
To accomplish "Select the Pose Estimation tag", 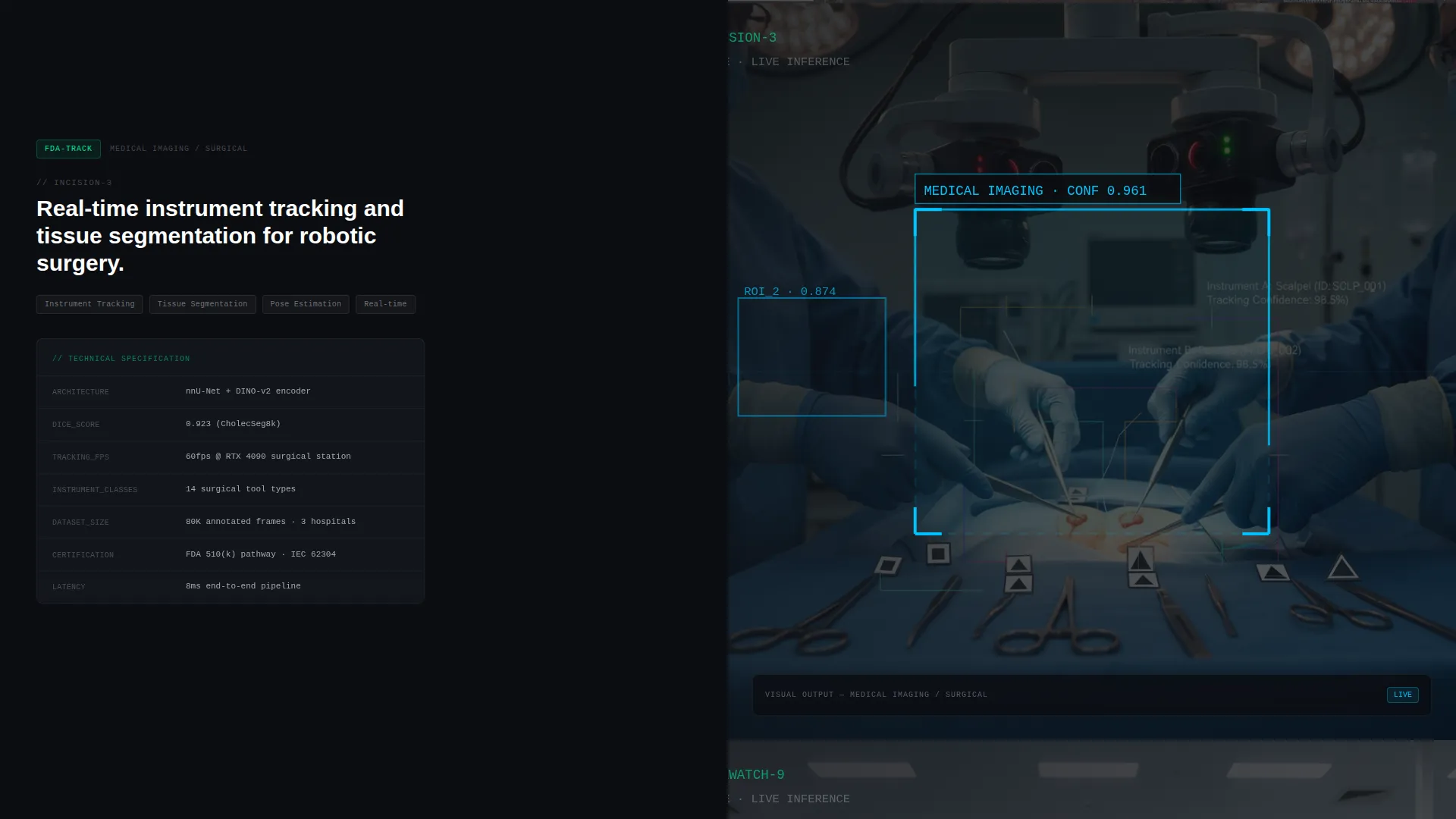I will point(306,304).
